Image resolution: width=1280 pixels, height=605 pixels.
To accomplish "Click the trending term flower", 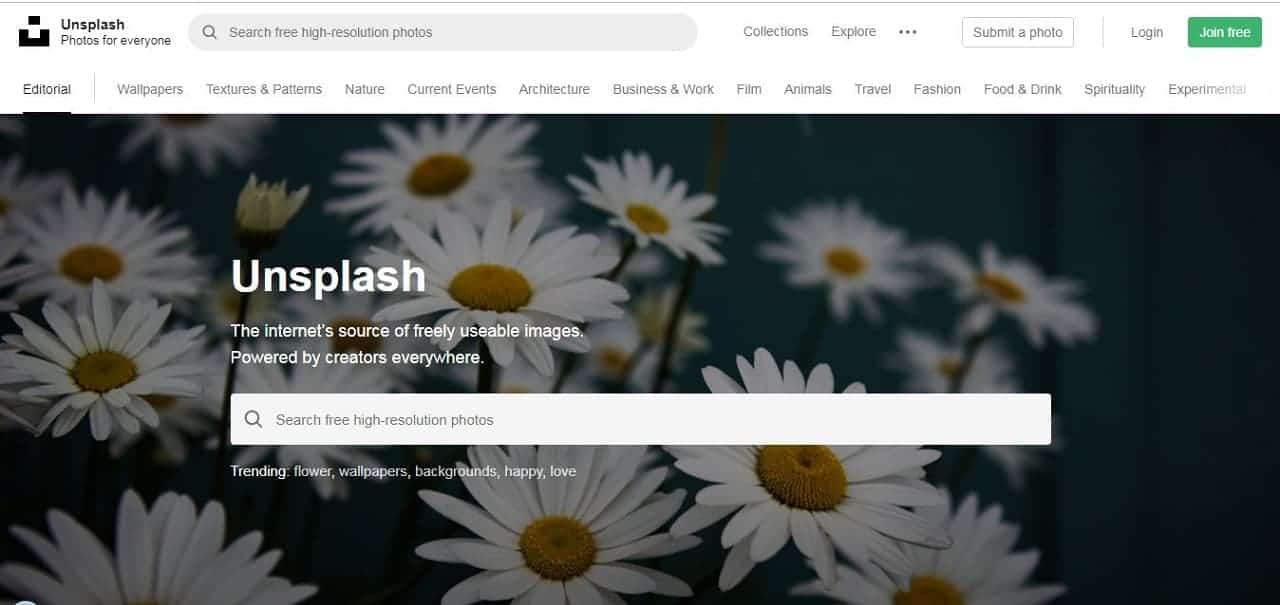I will 313,471.
